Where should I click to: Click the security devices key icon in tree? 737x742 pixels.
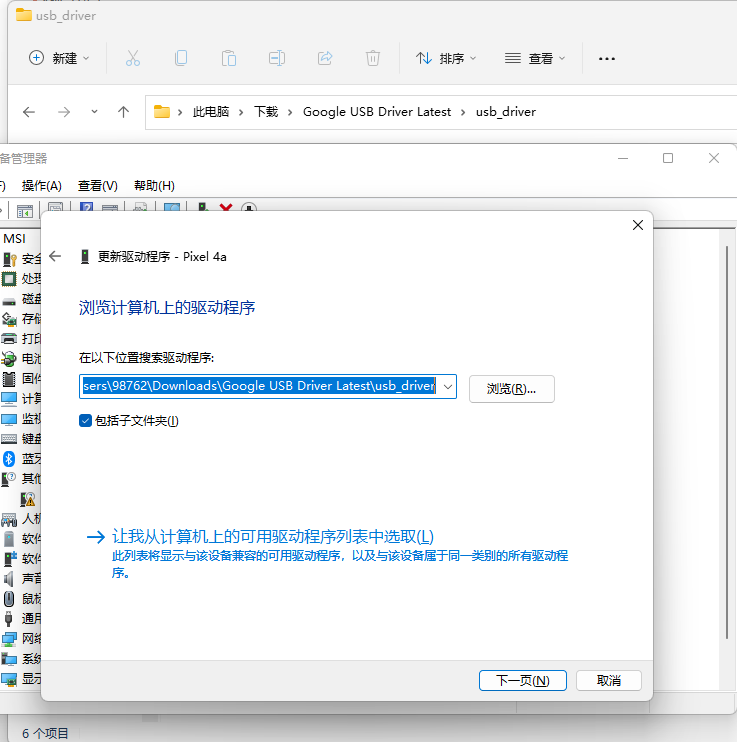coord(9,259)
